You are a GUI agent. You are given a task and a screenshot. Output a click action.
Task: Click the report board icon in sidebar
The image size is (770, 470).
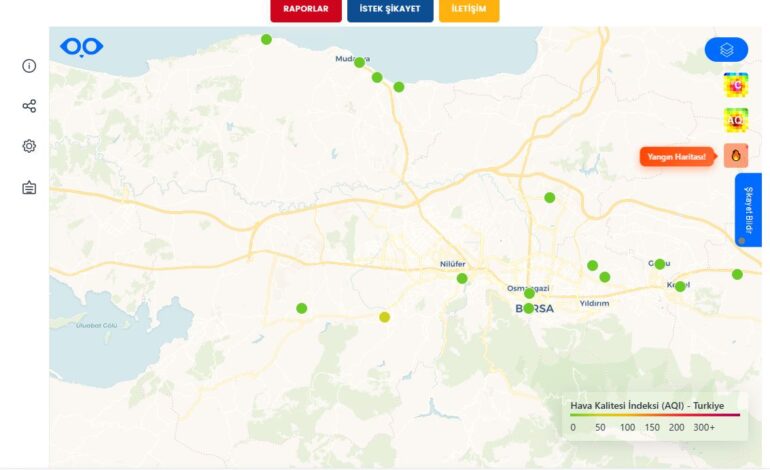click(x=29, y=187)
